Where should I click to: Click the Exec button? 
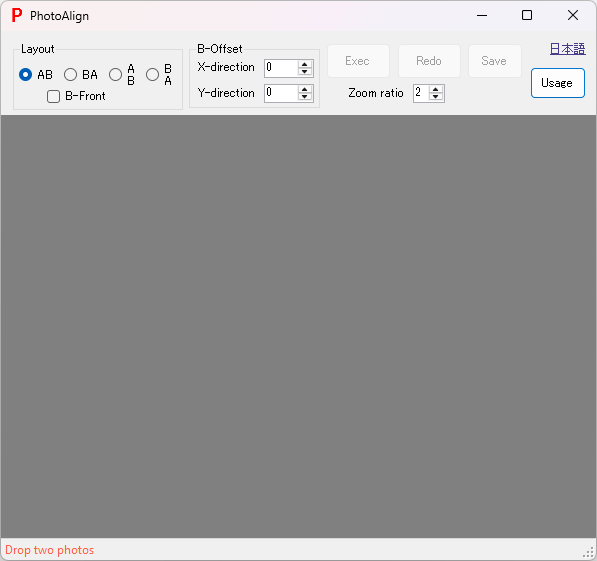[x=358, y=61]
